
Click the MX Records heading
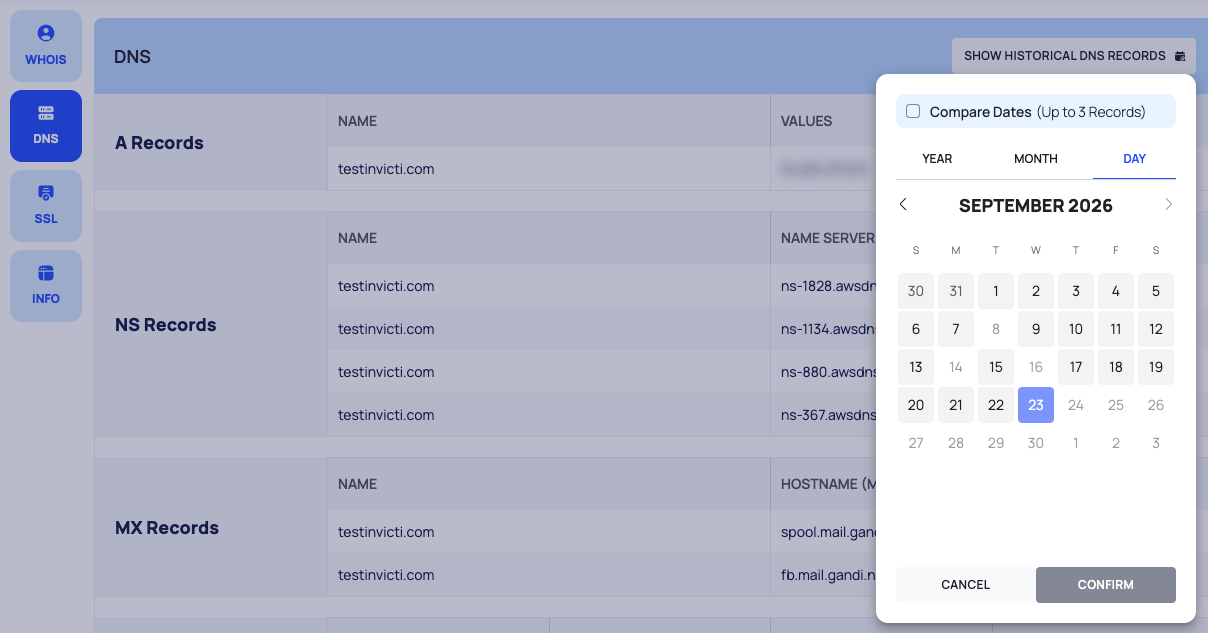point(167,528)
